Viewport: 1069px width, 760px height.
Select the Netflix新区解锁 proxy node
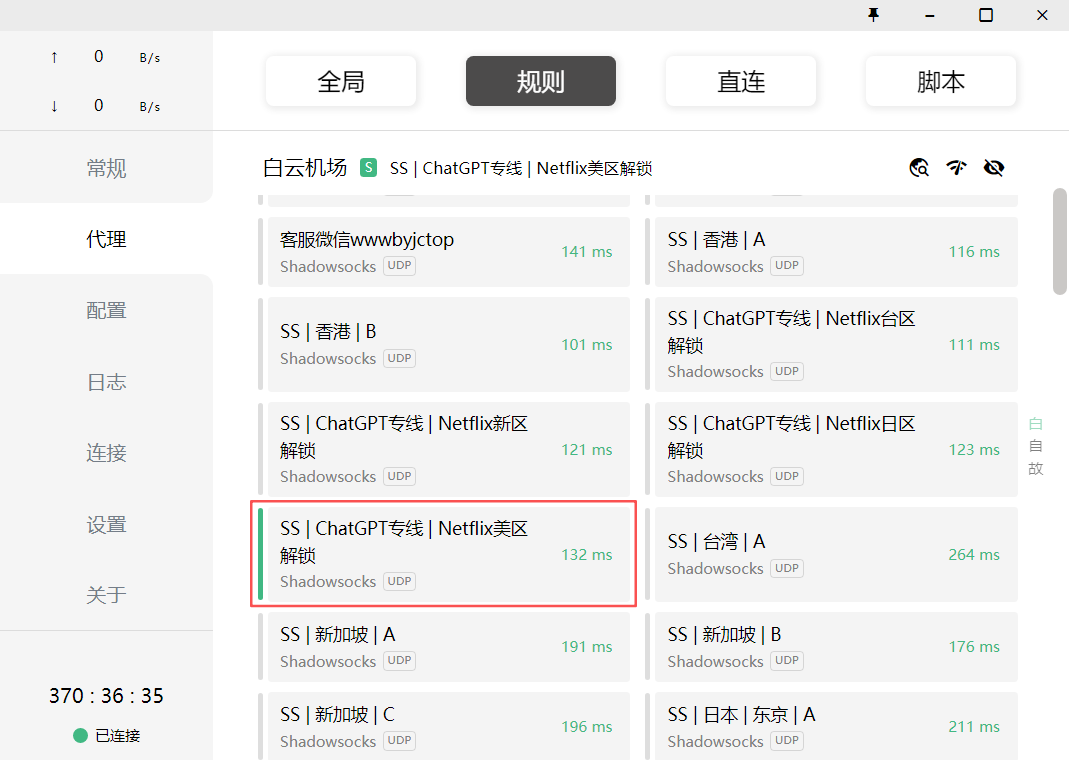coord(449,449)
